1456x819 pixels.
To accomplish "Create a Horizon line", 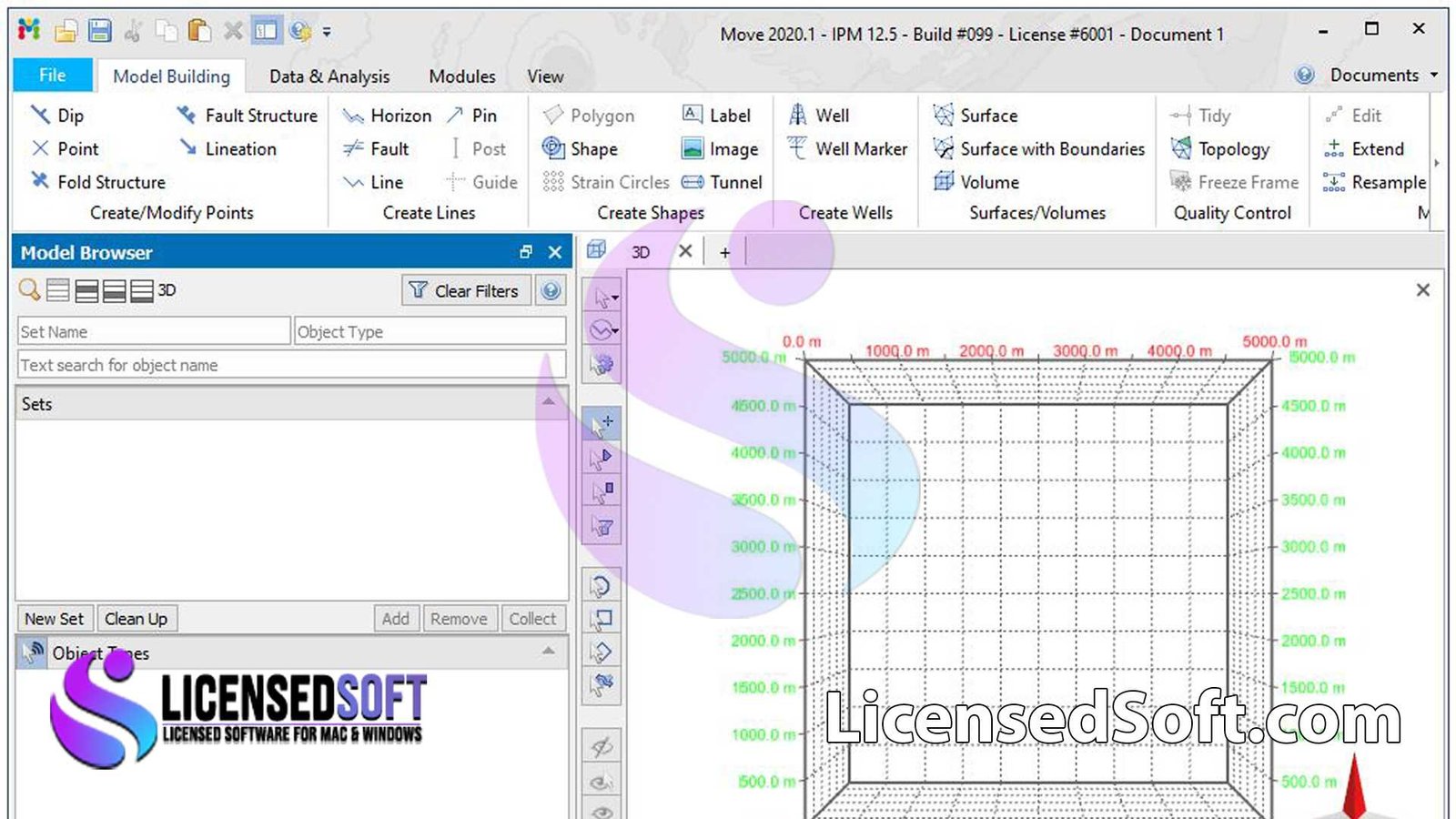I will pyautogui.click(x=387, y=116).
